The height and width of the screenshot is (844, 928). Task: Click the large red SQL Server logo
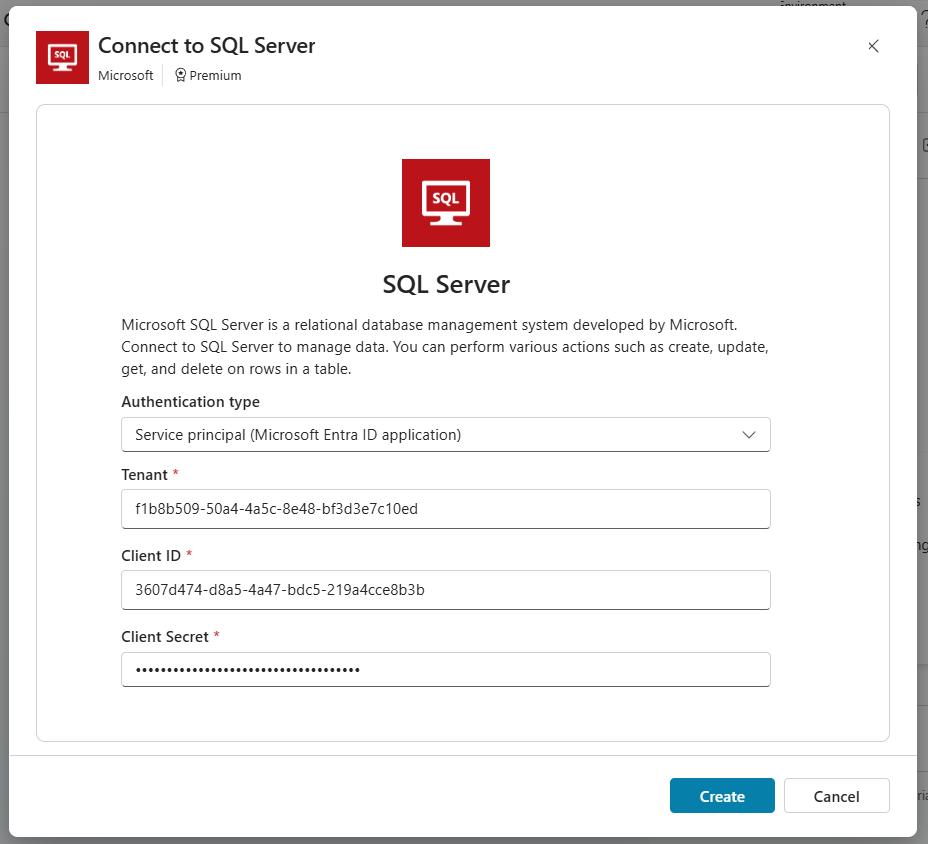click(445, 202)
